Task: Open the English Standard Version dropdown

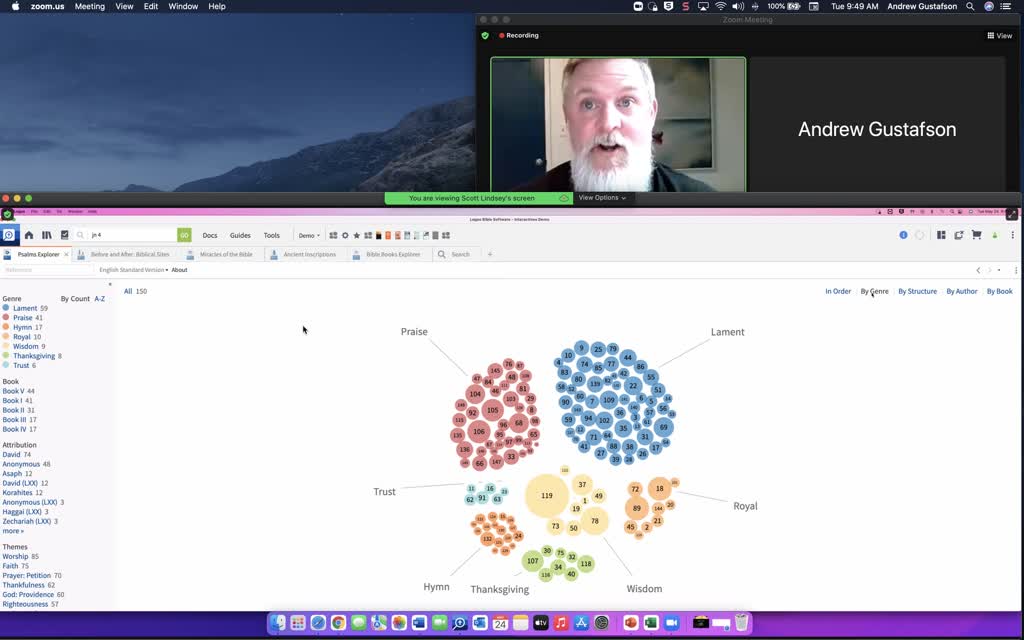Action: click(133, 269)
